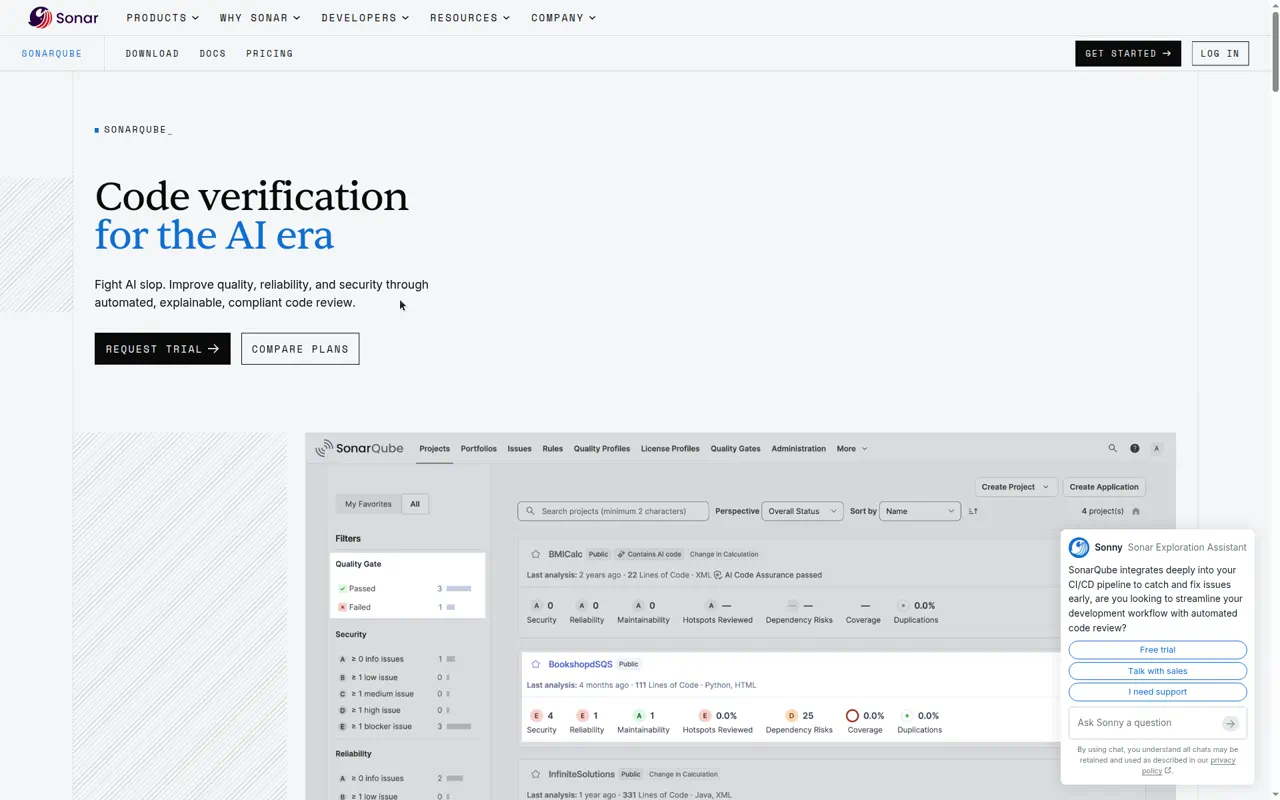The width and height of the screenshot is (1280, 800).
Task: Open the BookshopdSQS project link
Action: pos(580,664)
